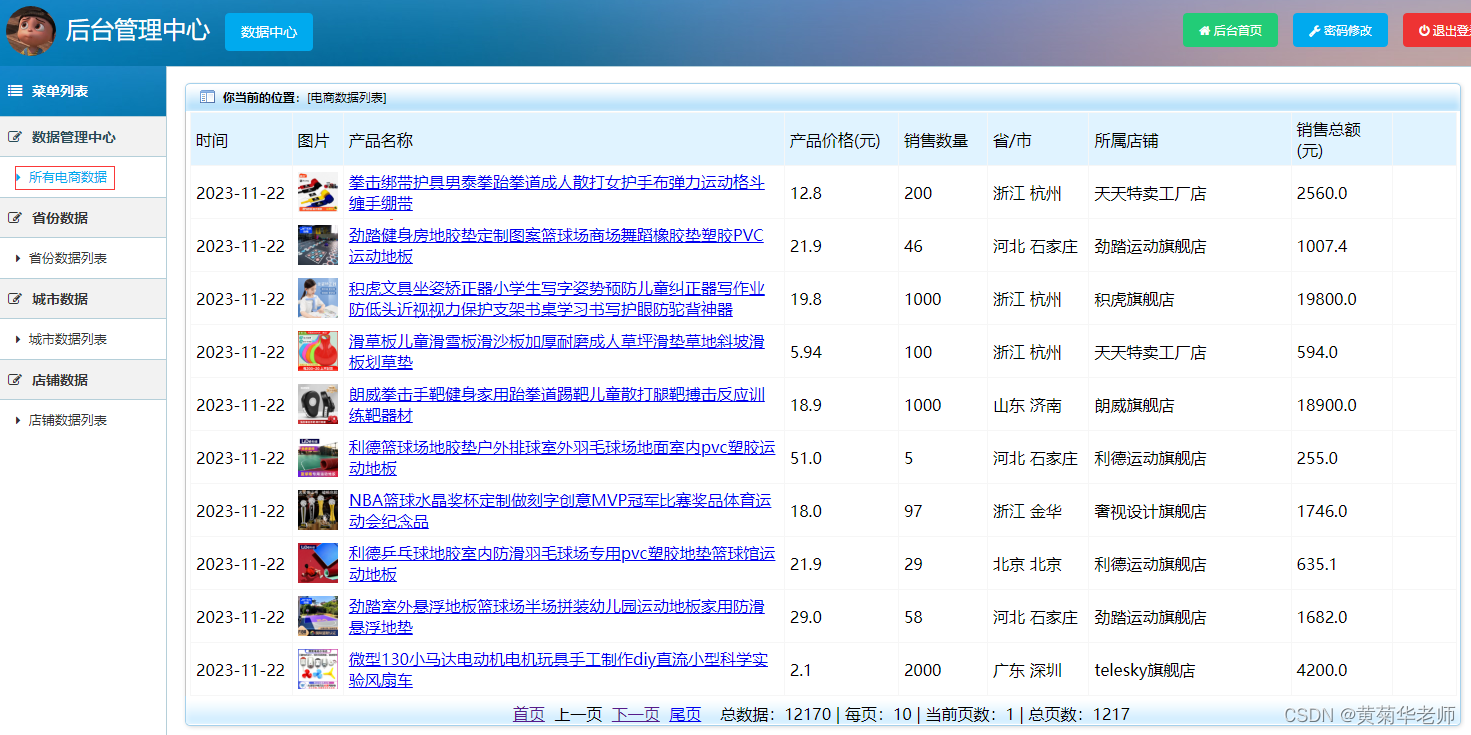Go to 下一页 next page
Viewport: 1471px width, 735px height.
click(636, 714)
